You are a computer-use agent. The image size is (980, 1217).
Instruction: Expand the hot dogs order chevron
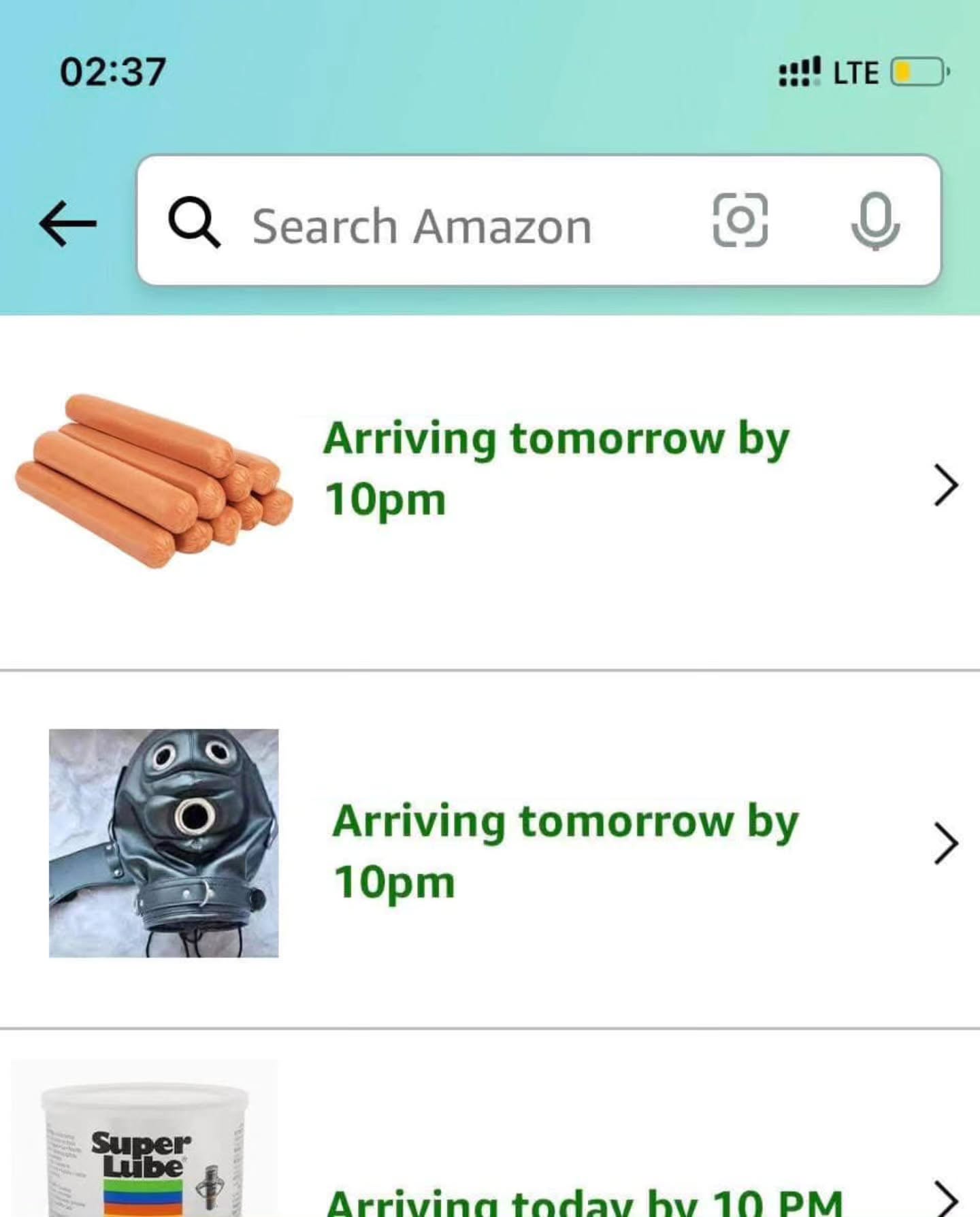(945, 485)
